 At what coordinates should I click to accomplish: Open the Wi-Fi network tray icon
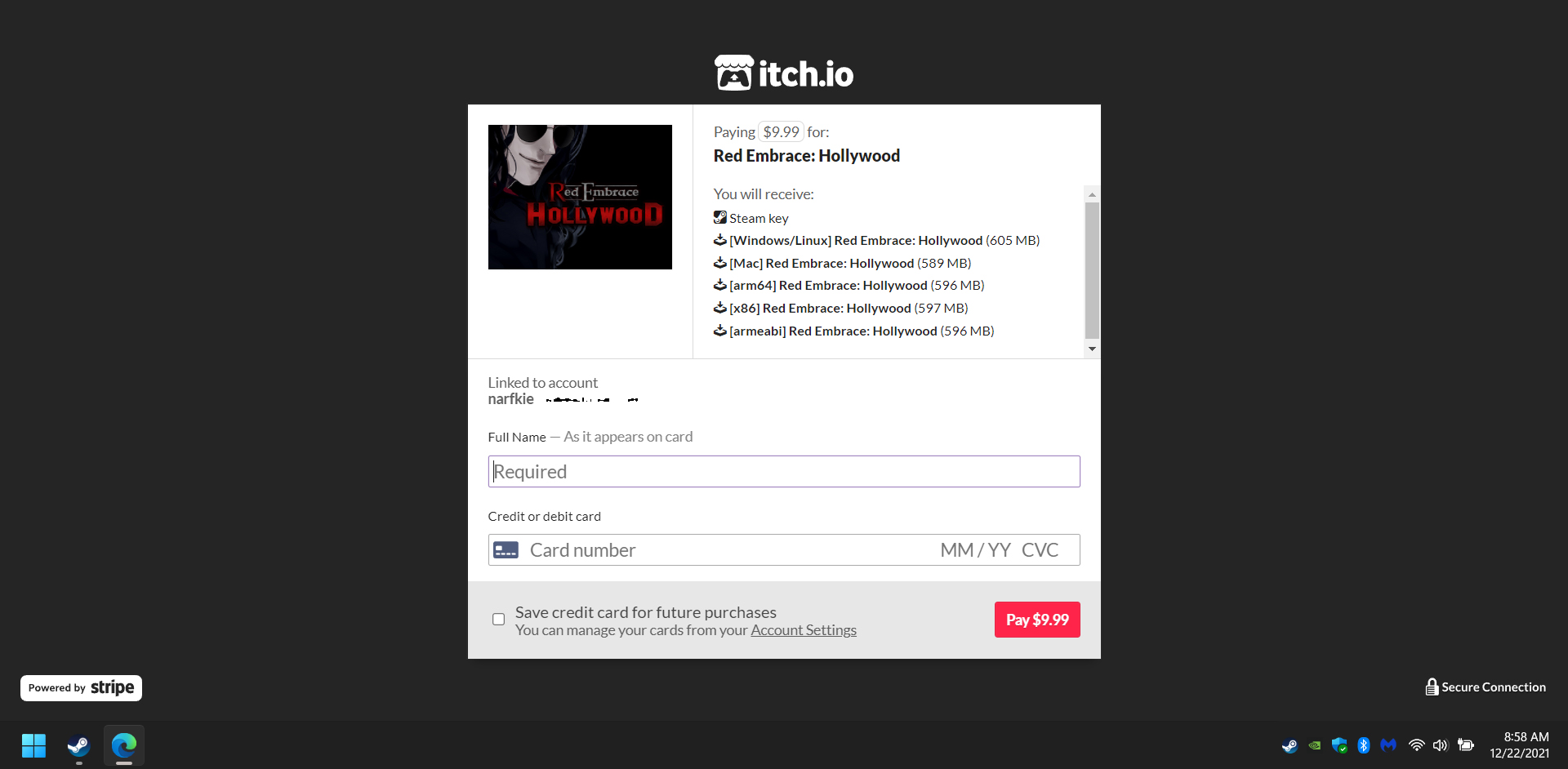coord(1417,745)
